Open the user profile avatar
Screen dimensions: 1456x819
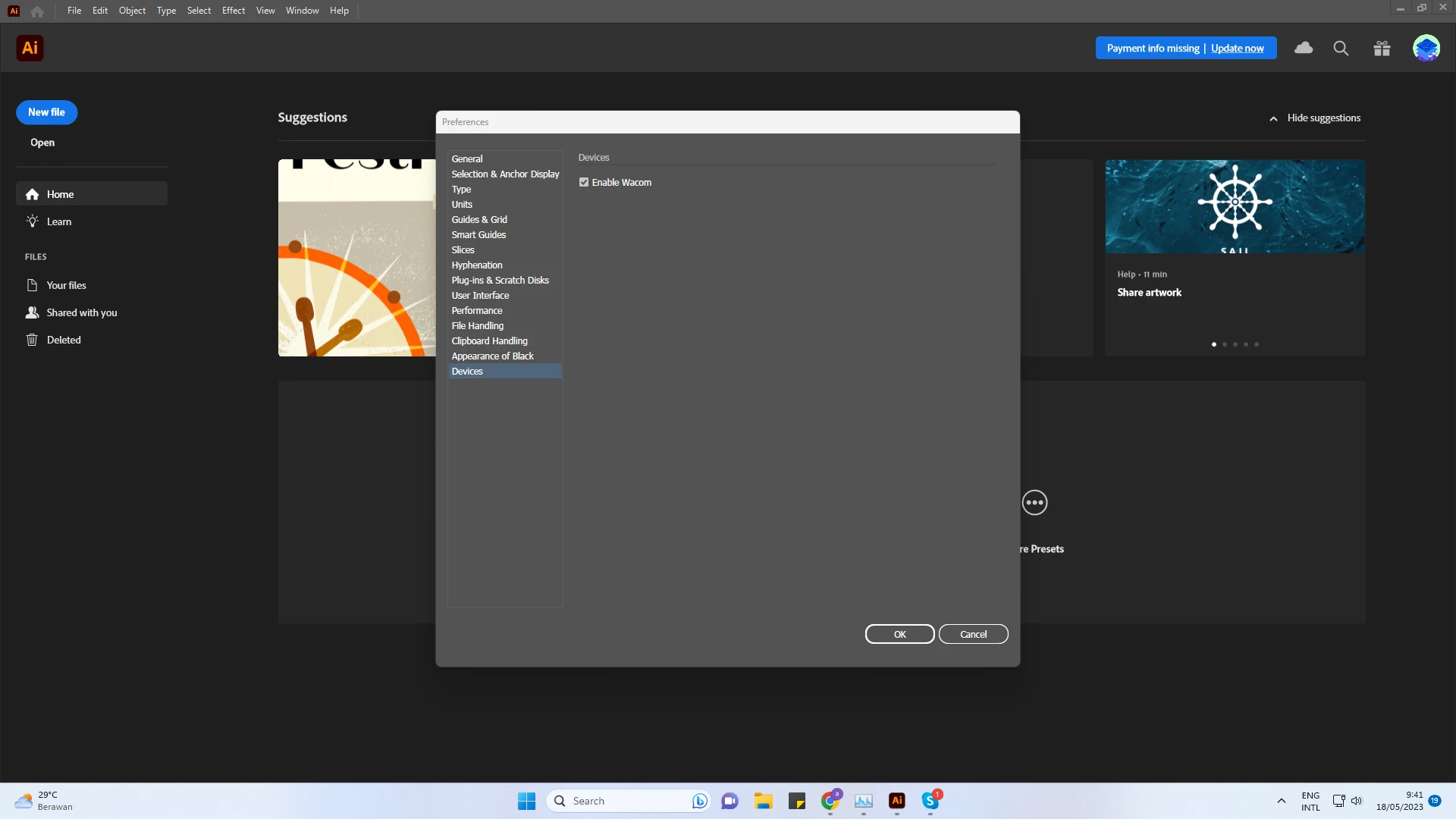point(1426,49)
